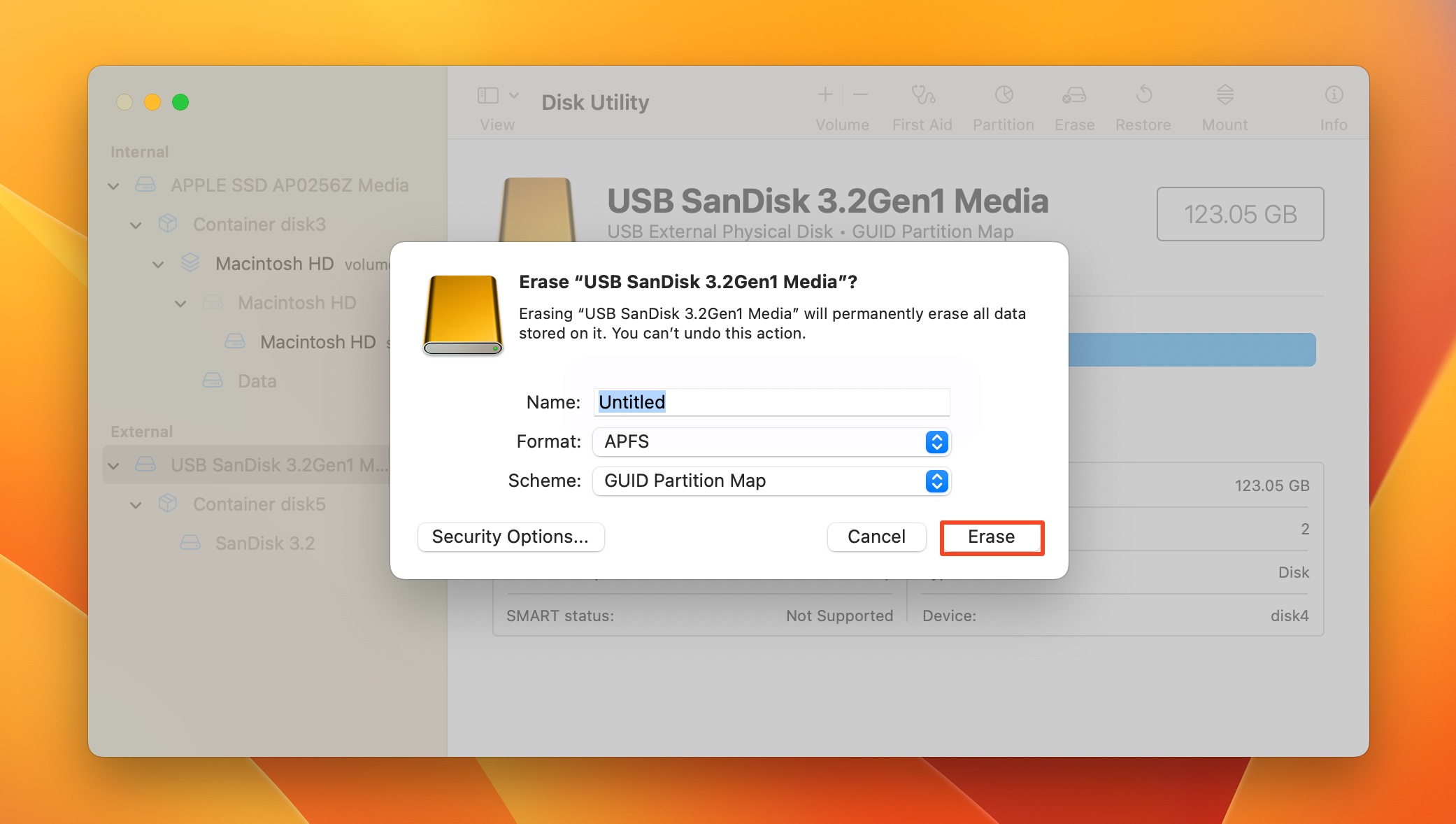Image resolution: width=1456 pixels, height=824 pixels.
Task: Collapse APPLE SSD AP0256Z Media chevron
Action: 113,186
